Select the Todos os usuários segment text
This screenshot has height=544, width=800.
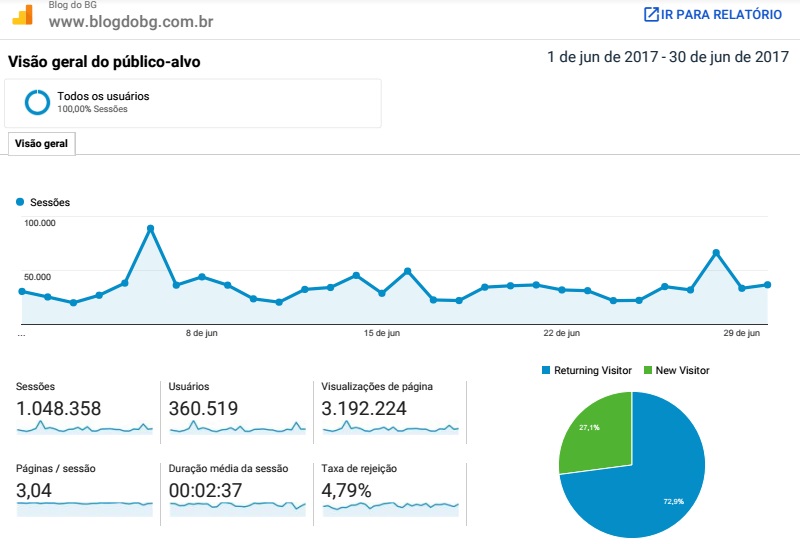click(x=103, y=96)
